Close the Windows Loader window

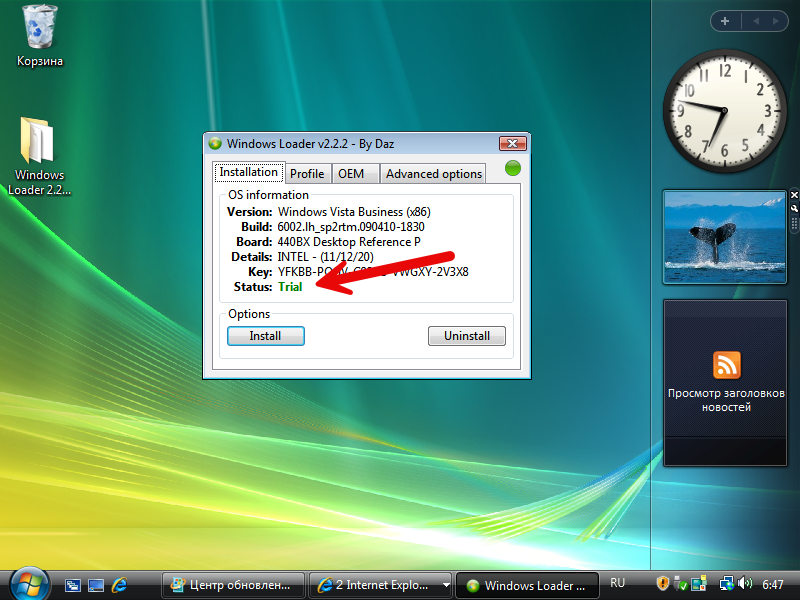(x=513, y=144)
